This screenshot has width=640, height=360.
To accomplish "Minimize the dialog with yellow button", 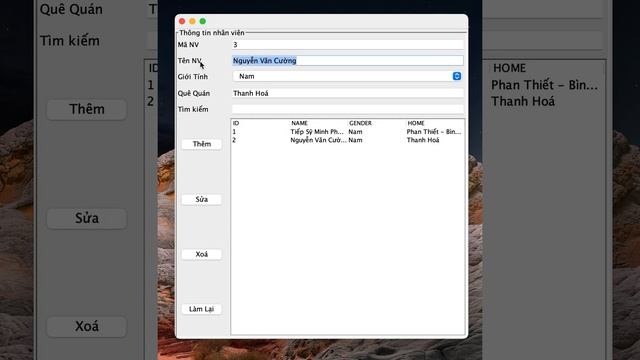I will coord(192,21).
